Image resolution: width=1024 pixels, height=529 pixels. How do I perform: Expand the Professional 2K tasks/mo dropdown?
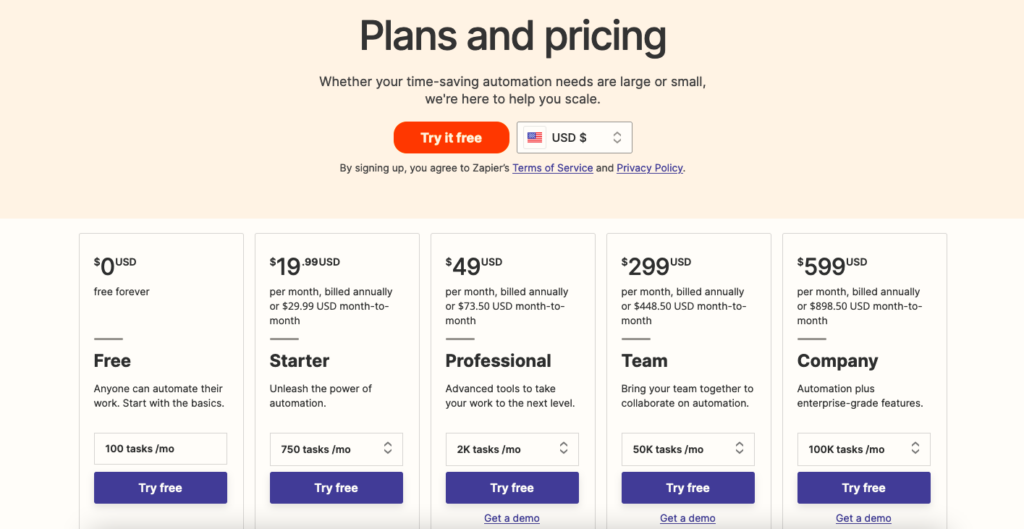512,449
